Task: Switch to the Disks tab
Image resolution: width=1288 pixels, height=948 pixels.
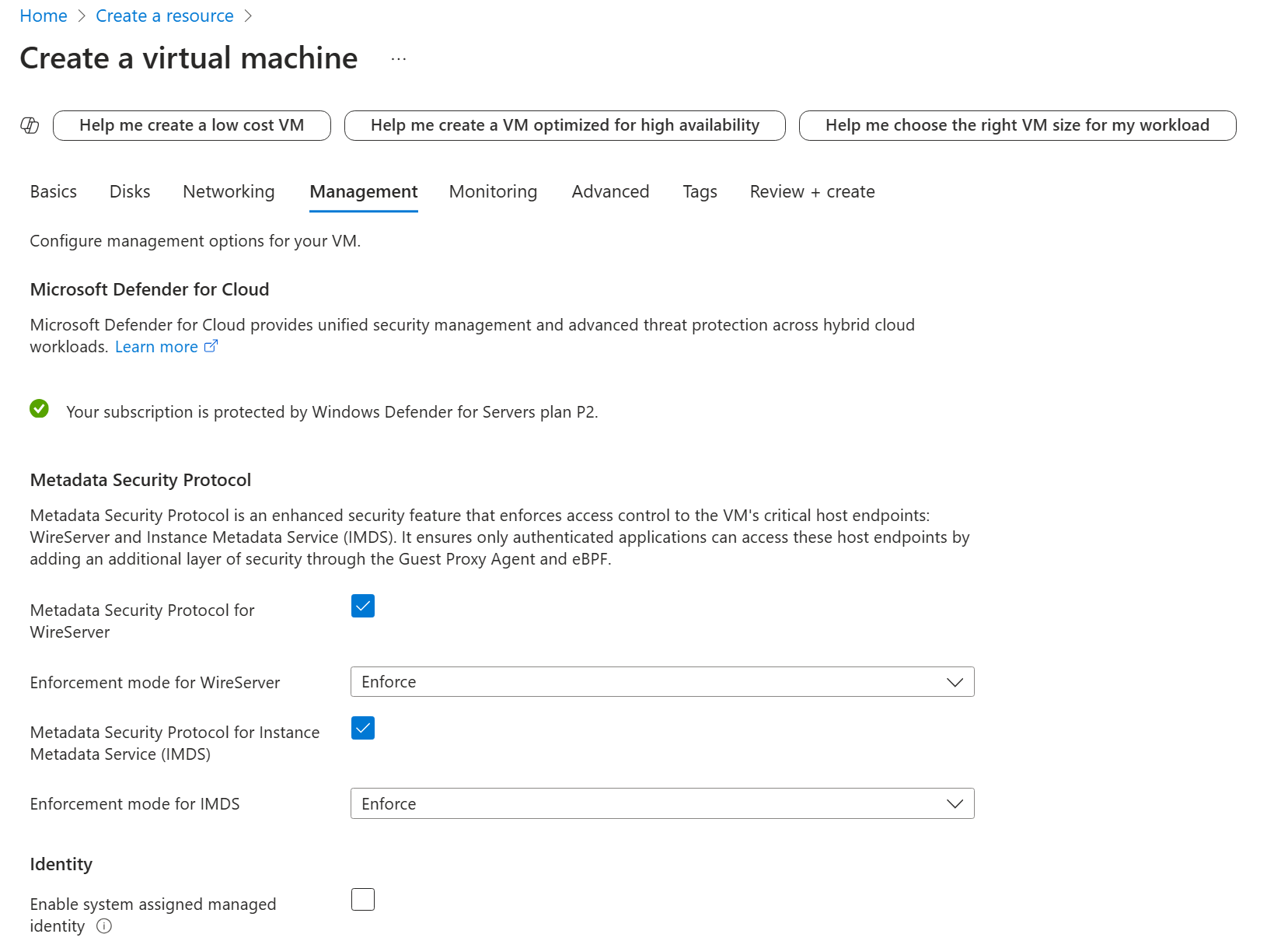Action: [129, 191]
